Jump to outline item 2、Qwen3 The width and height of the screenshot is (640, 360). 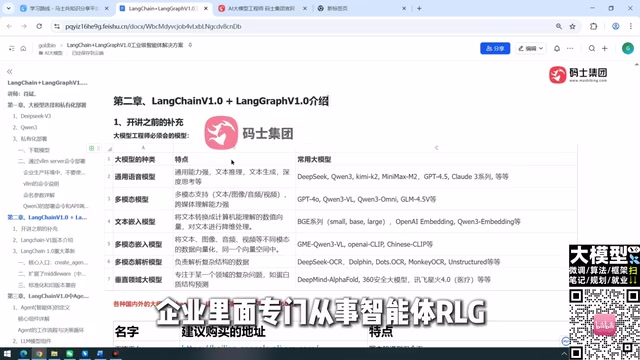click(25, 127)
